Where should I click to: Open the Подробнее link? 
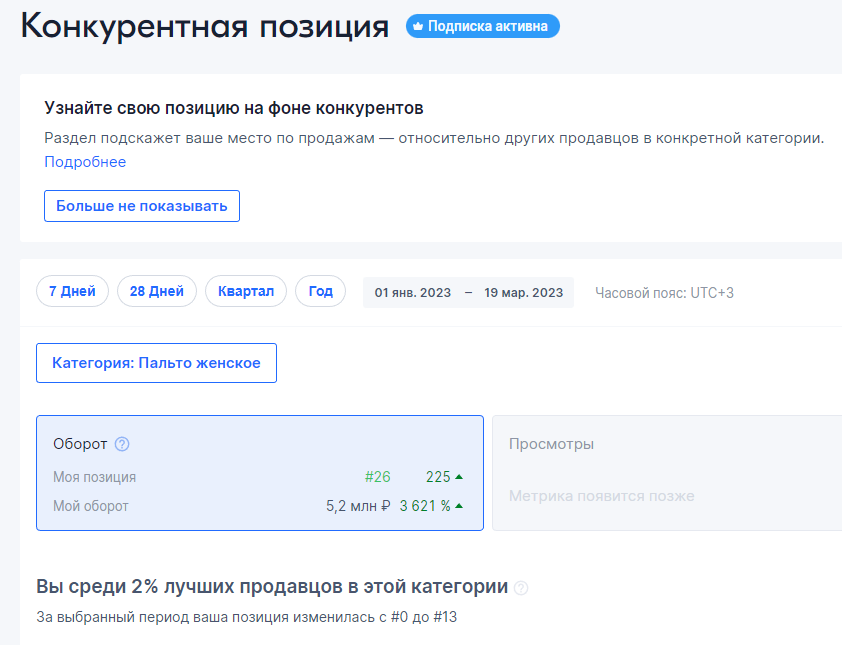(84, 161)
